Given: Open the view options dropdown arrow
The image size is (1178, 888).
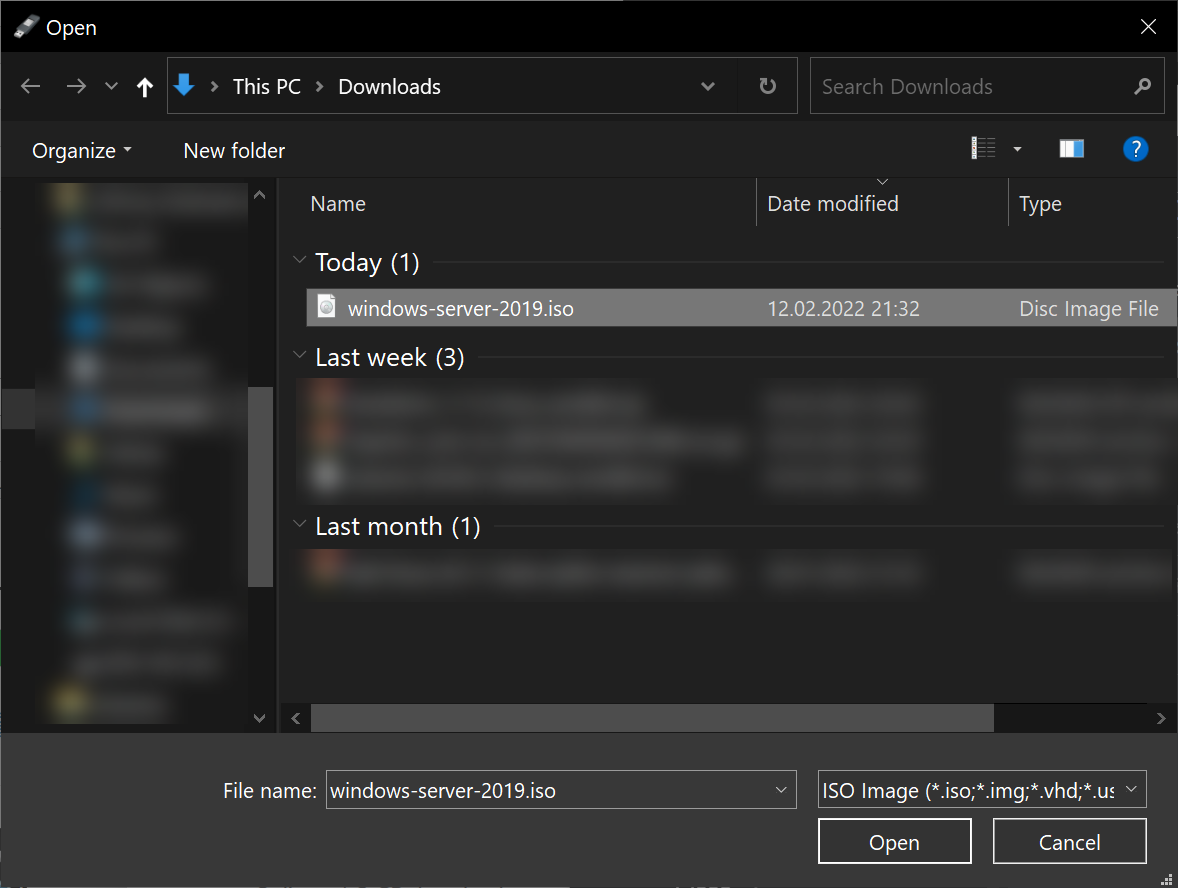Looking at the screenshot, I should click(1018, 149).
